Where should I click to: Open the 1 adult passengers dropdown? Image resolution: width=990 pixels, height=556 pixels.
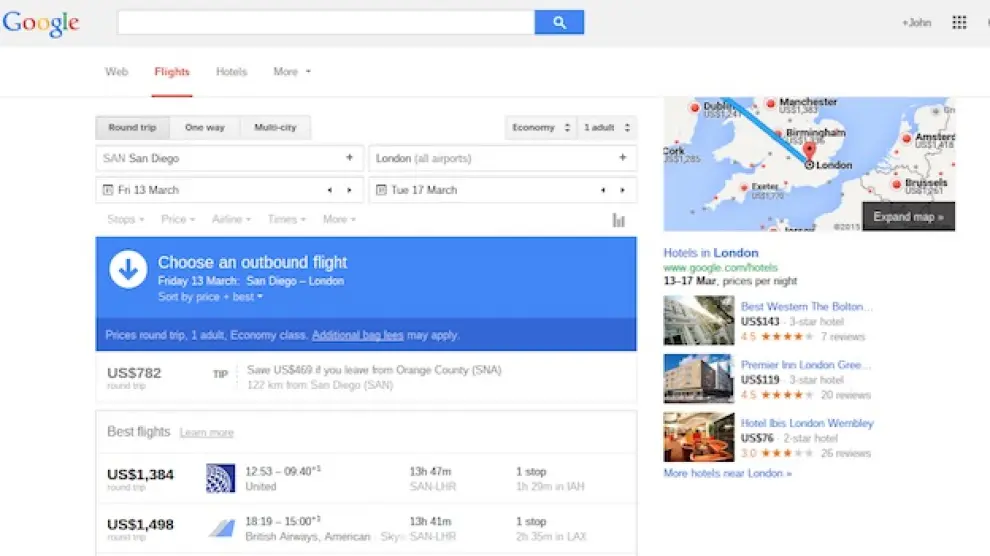click(607, 128)
